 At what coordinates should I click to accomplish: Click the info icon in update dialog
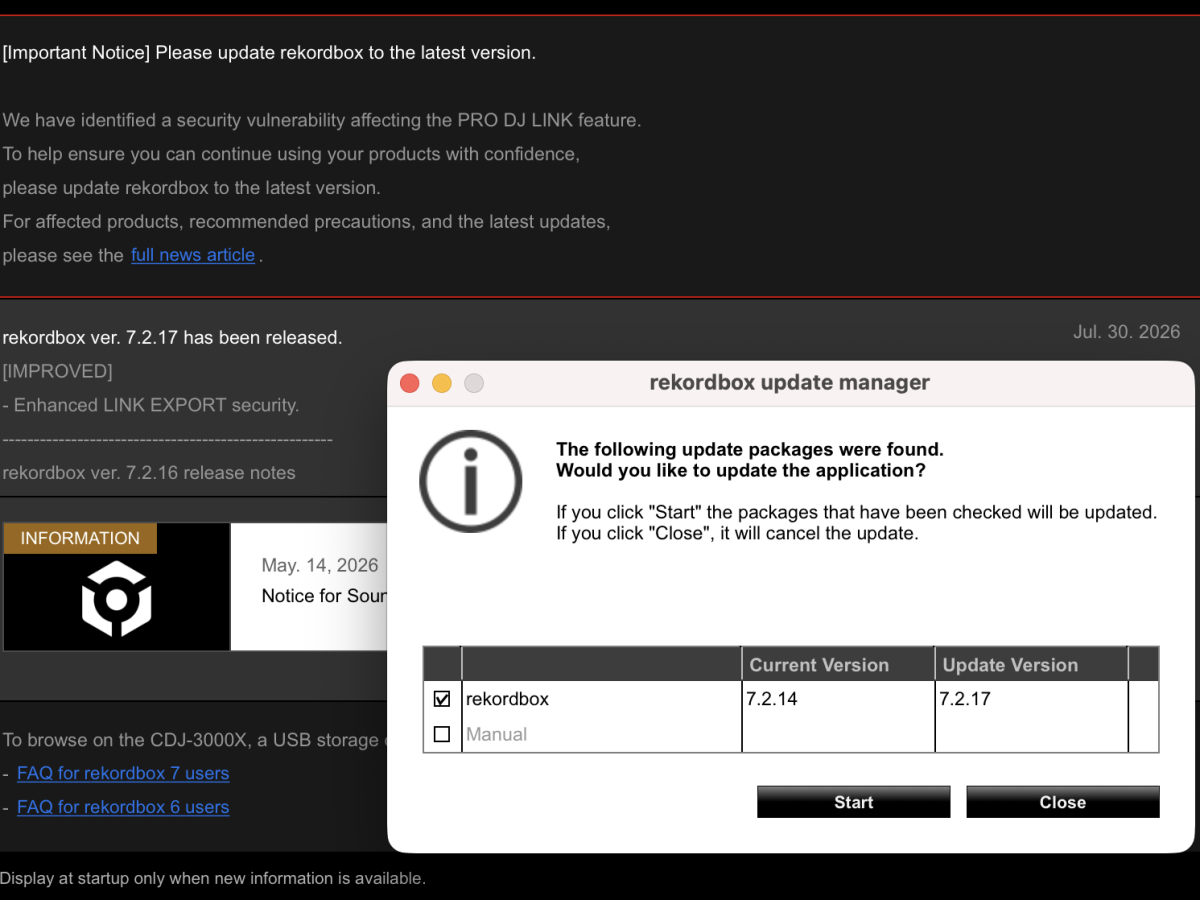[470, 481]
